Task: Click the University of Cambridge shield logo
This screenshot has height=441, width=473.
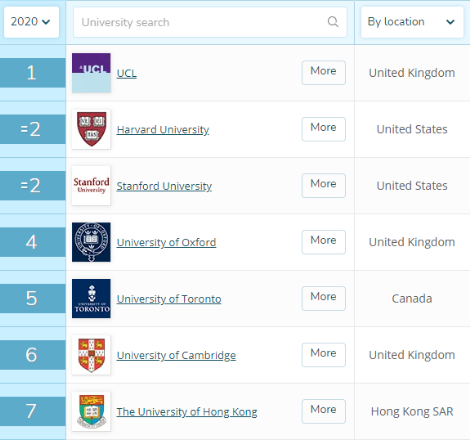Action: (x=91, y=355)
